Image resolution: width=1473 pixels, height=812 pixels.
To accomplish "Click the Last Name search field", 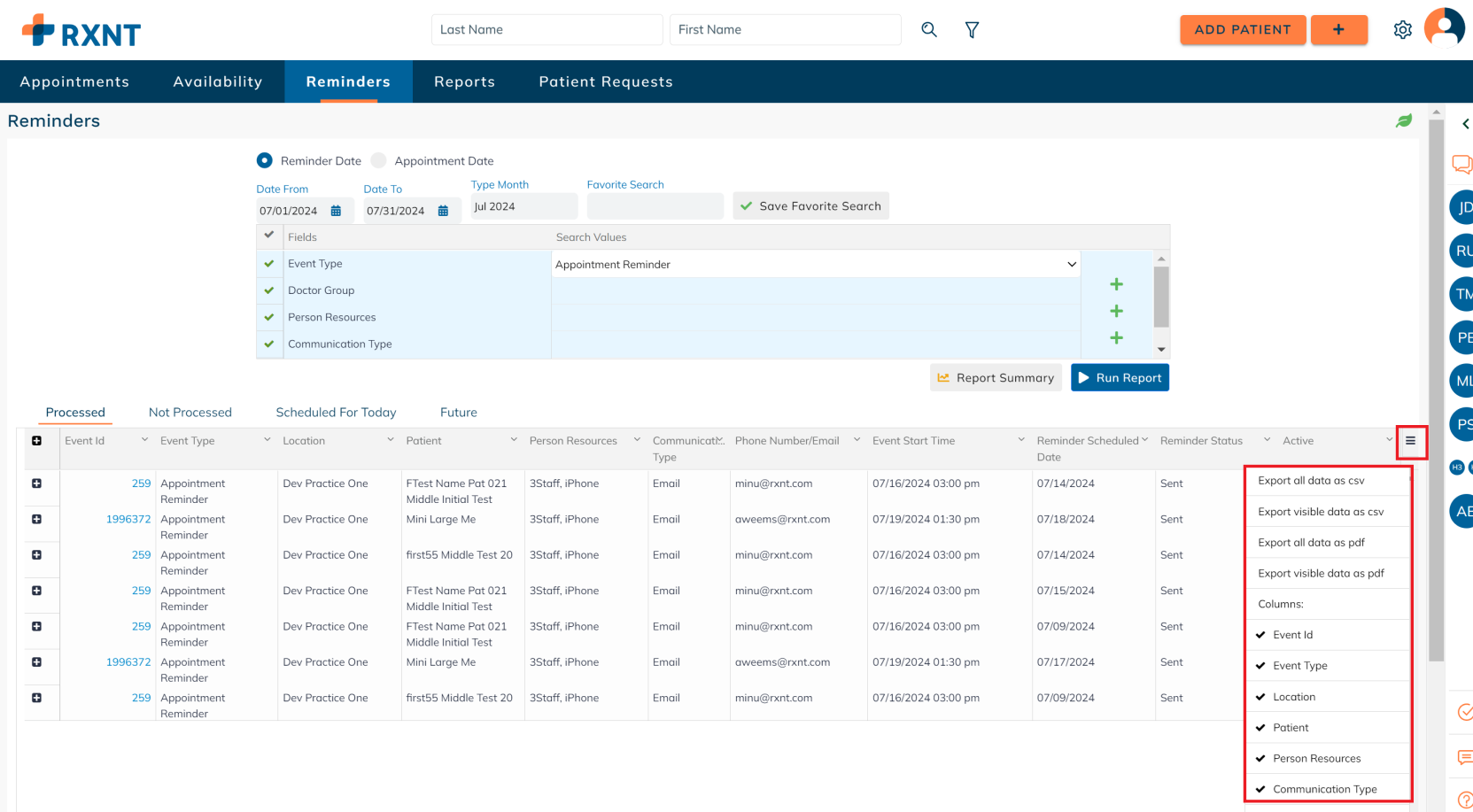I will pos(547,30).
